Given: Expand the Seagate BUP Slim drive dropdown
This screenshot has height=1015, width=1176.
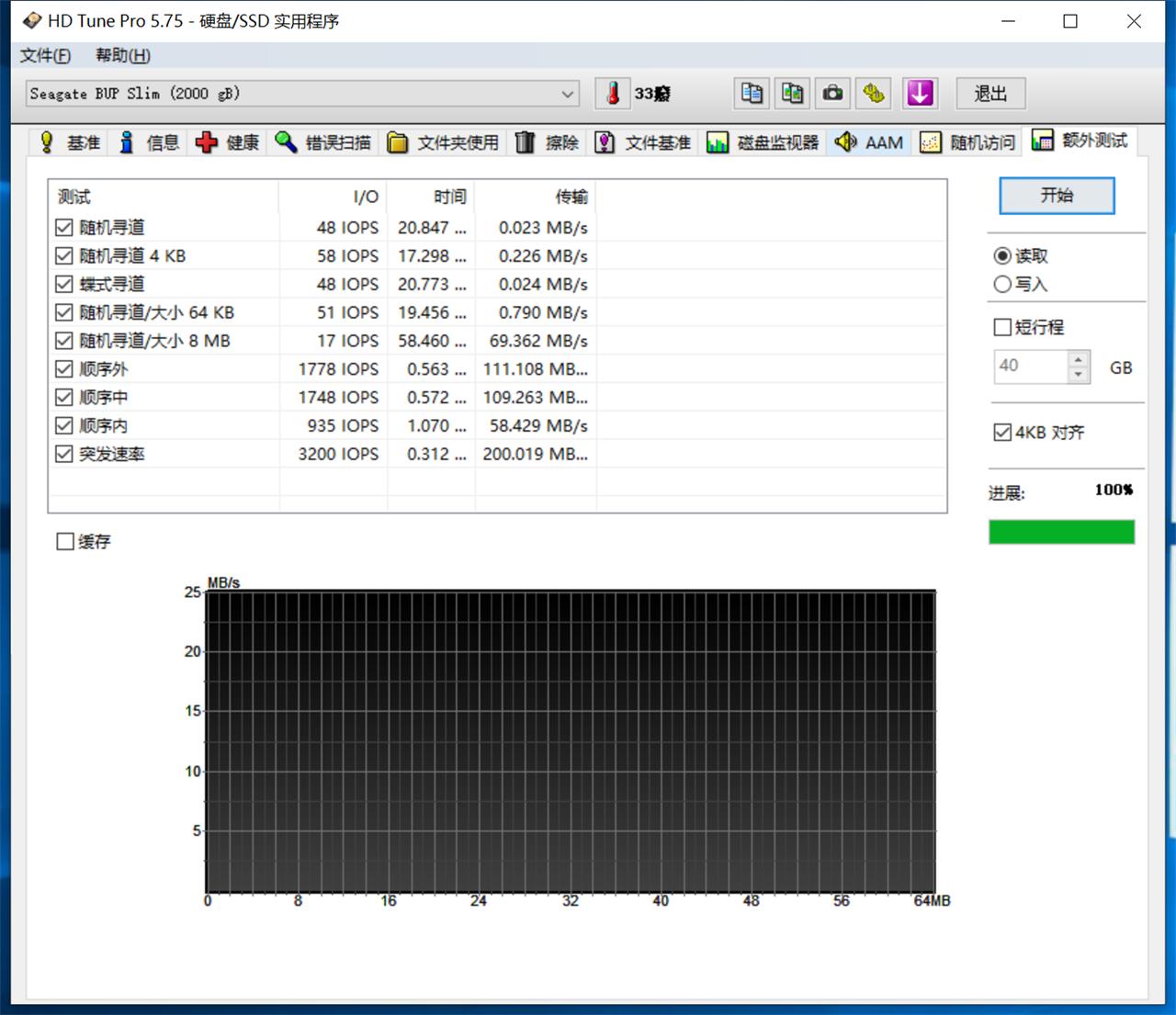Looking at the screenshot, I should point(568,94).
